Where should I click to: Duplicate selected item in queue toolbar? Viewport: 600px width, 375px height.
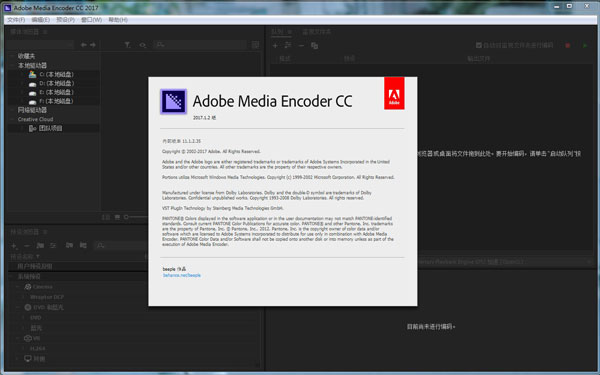tap(315, 46)
